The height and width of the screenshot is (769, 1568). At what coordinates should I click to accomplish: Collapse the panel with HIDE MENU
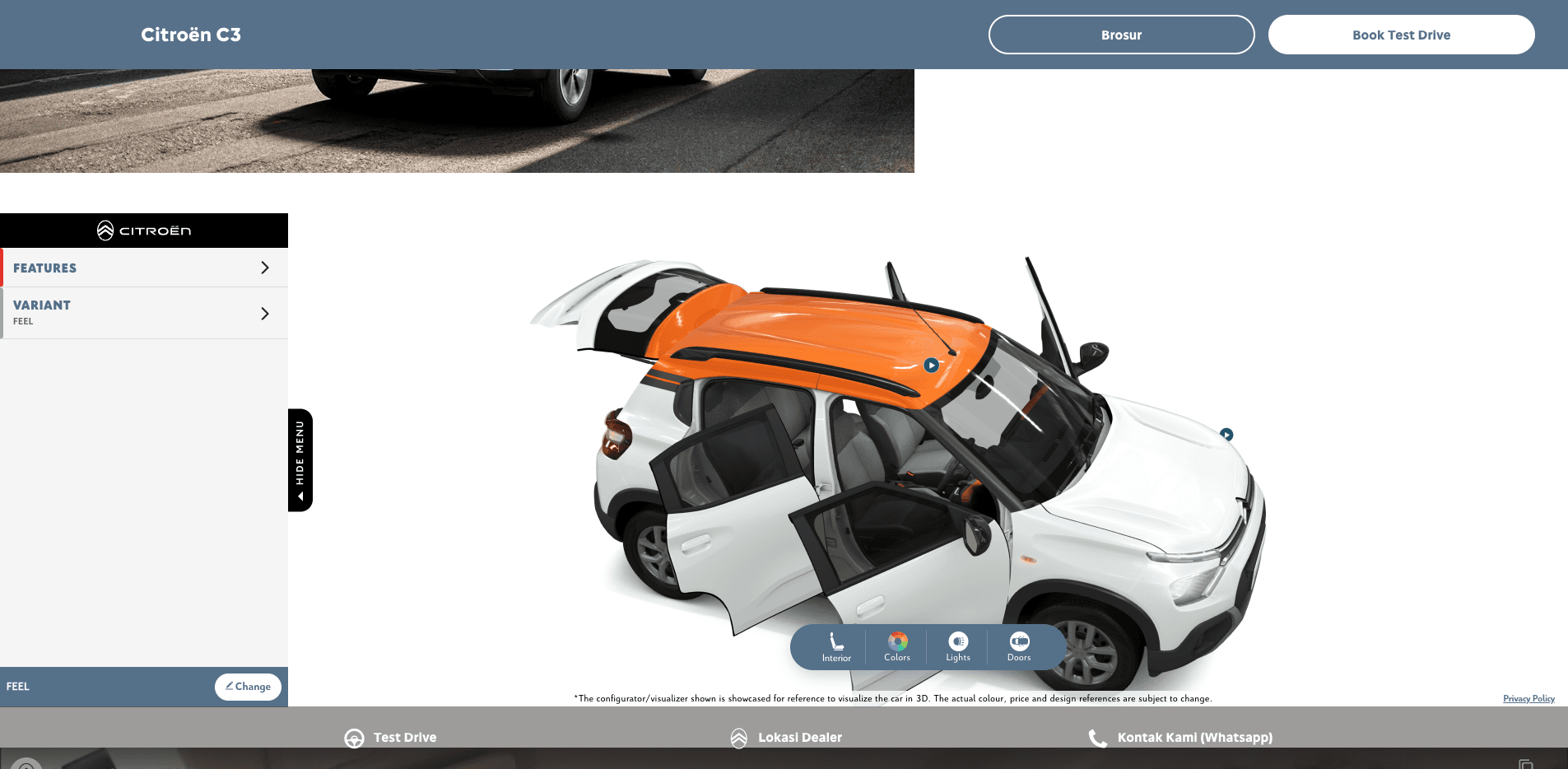point(300,459)
